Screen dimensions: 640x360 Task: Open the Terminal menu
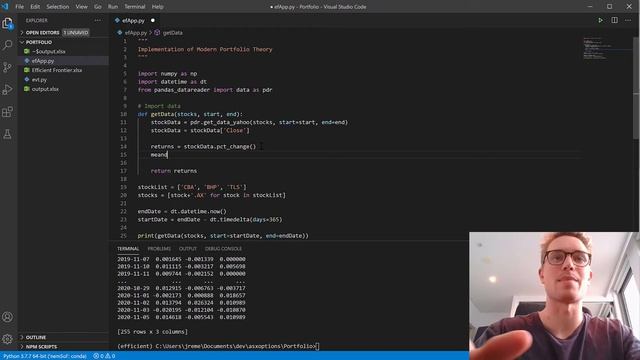135,7
